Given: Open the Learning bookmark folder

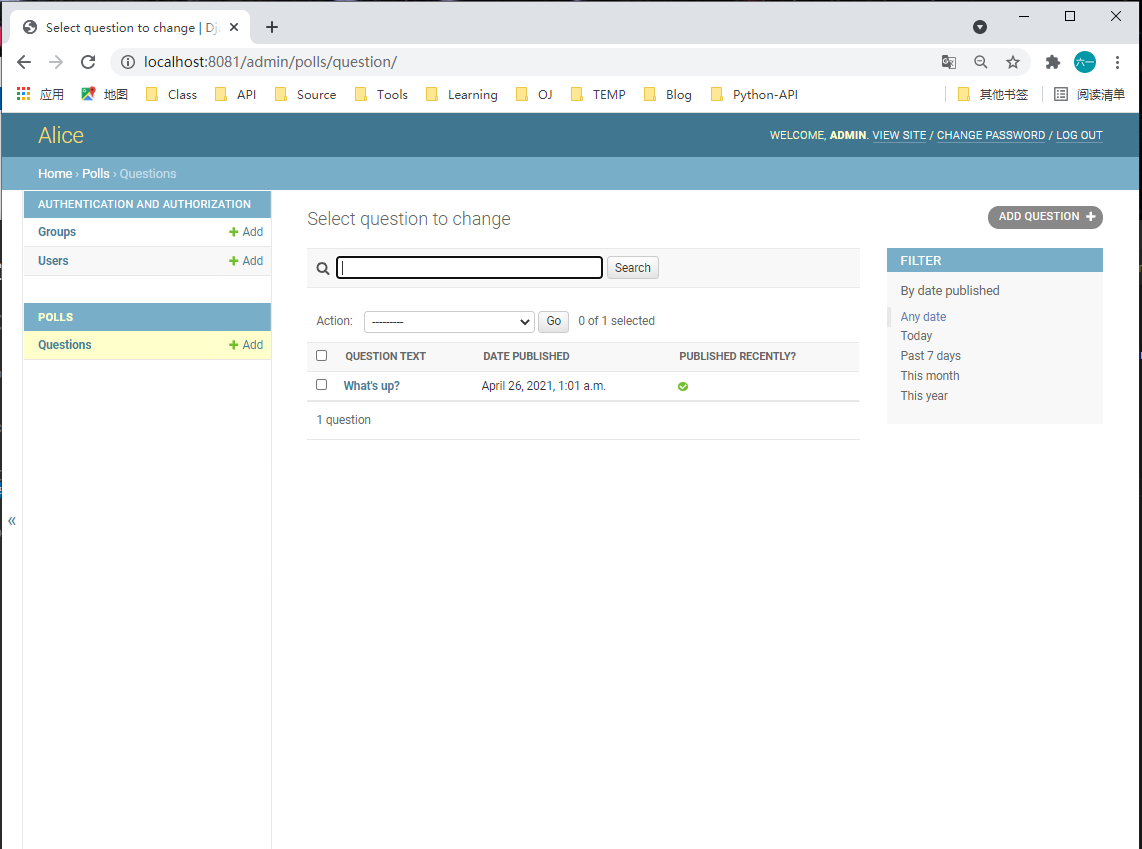Looking at the screenshot, I should tap(462, 94).
